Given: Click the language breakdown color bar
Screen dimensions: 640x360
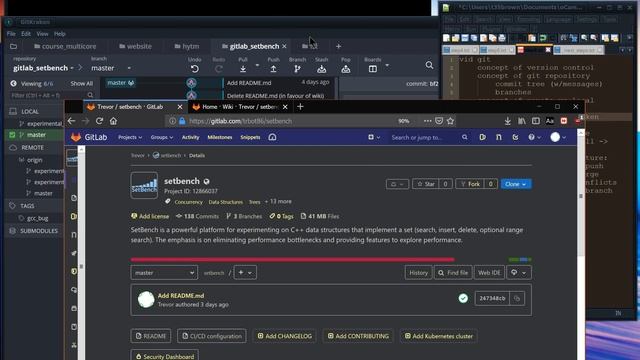Looking at the screenshot, I should (x=331, y=259).
